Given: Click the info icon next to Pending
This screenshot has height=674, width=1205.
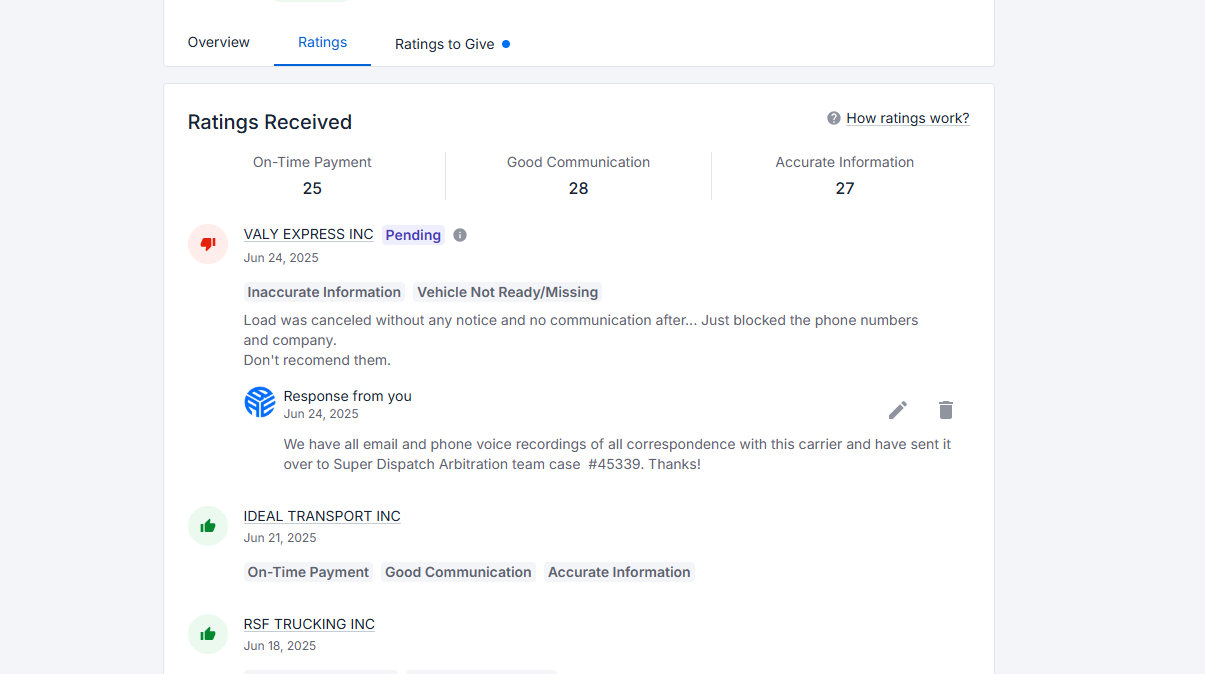Looking at the screenshot, I should point(459,234).
